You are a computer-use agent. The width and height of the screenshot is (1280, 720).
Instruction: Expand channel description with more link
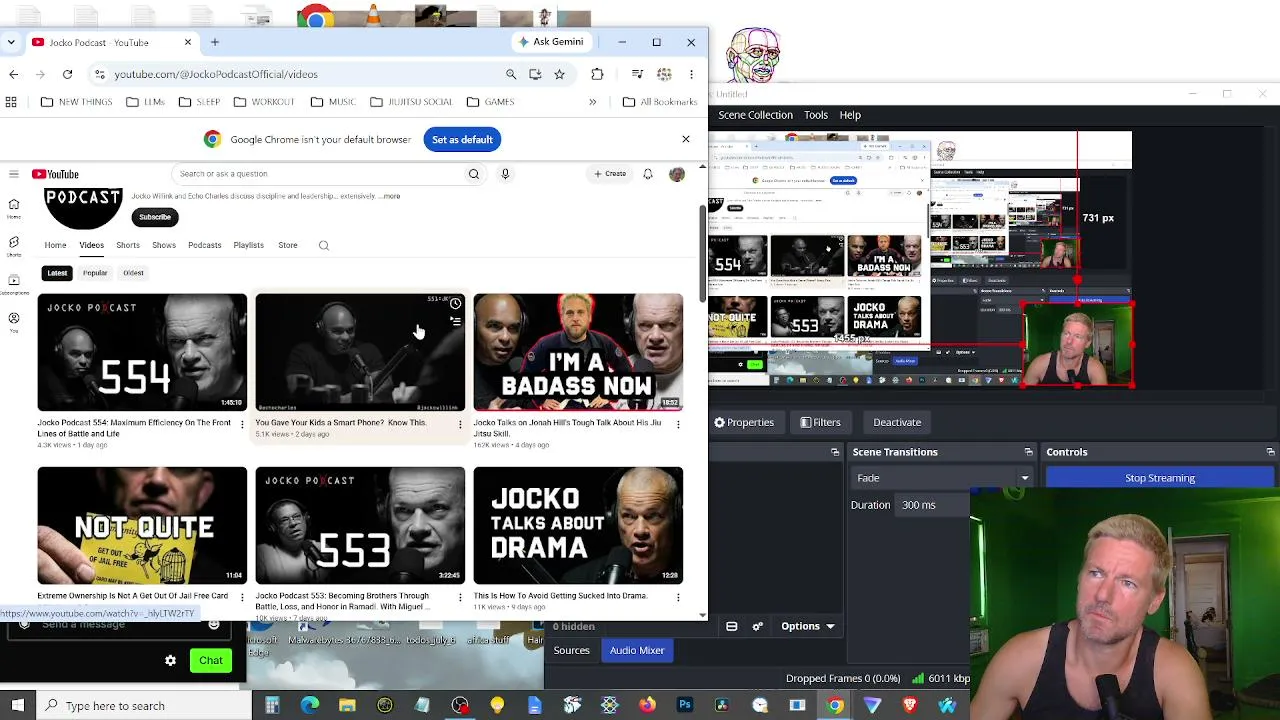(x=391, y=196)
